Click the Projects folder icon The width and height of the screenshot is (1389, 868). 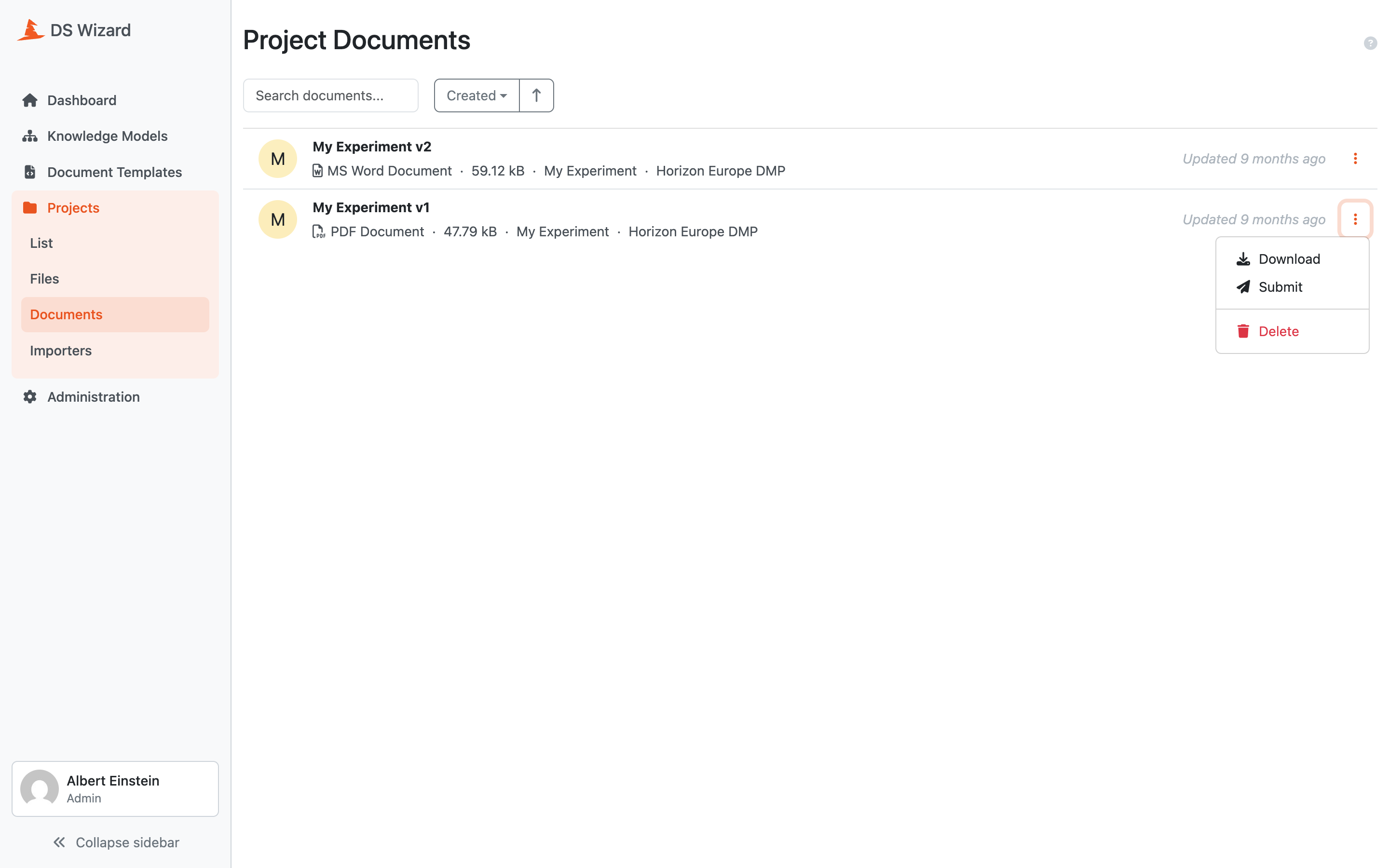click(x=30, y=207)
